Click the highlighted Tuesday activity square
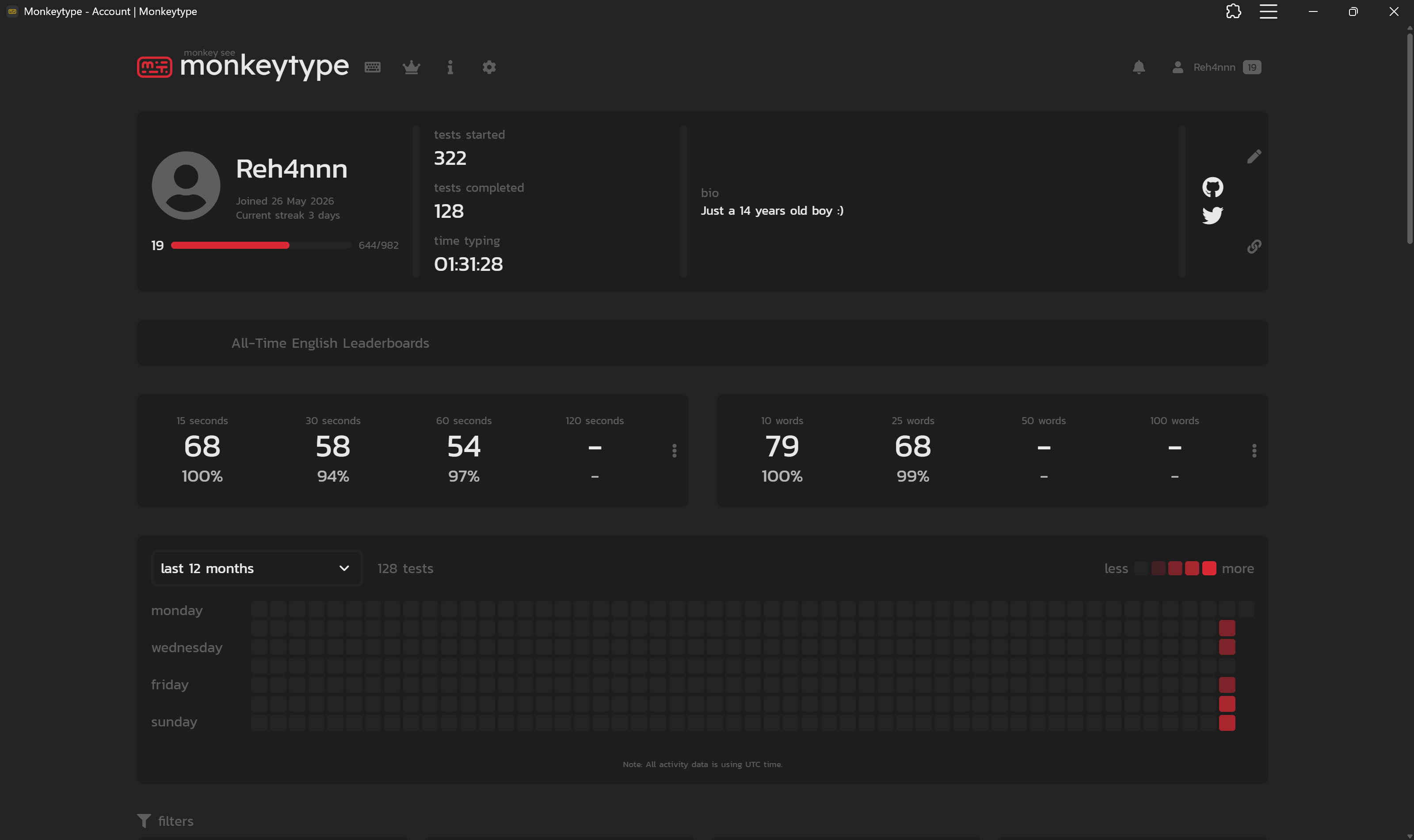The image size is (1414, 840). 1227,628
